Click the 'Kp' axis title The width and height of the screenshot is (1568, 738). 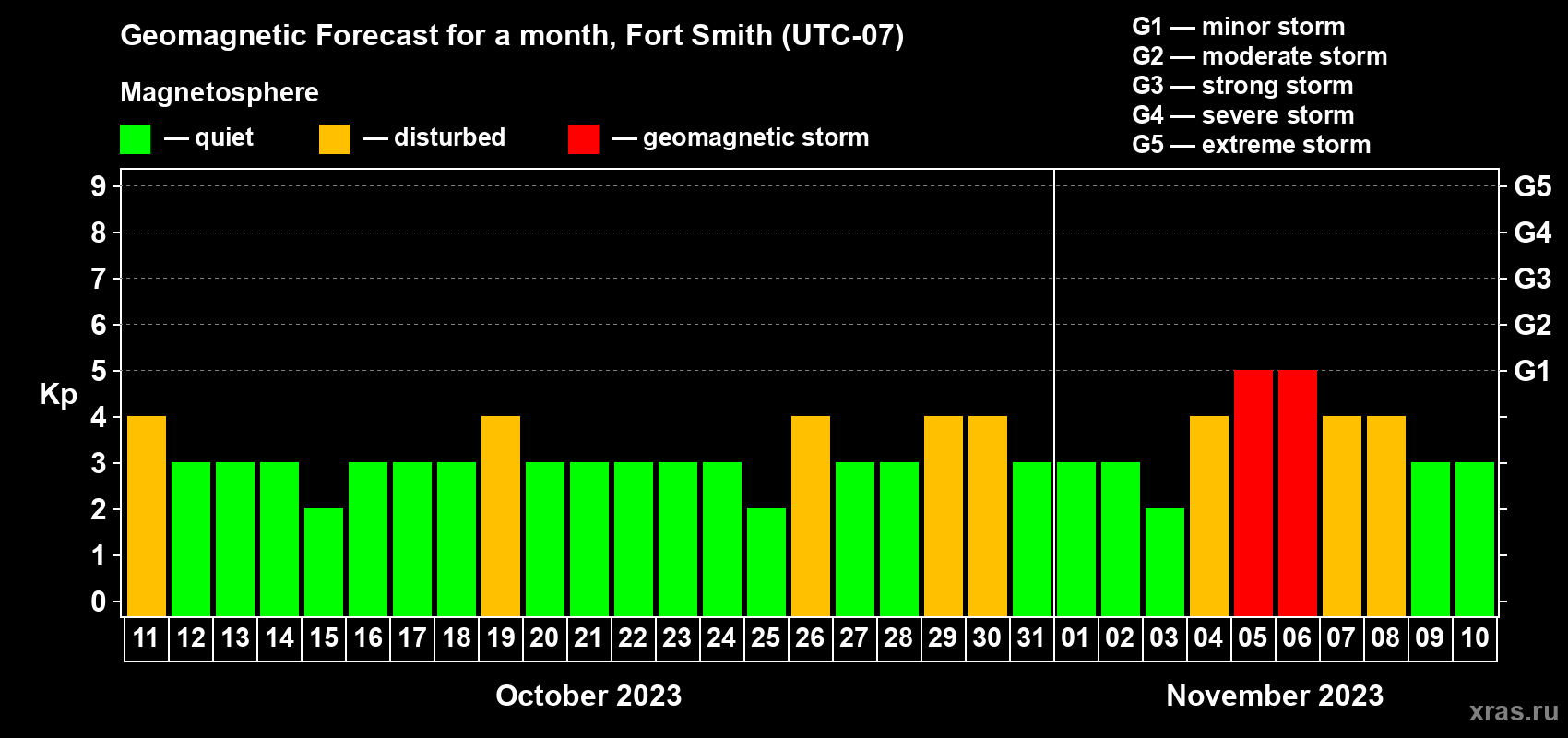coord(58,396)
